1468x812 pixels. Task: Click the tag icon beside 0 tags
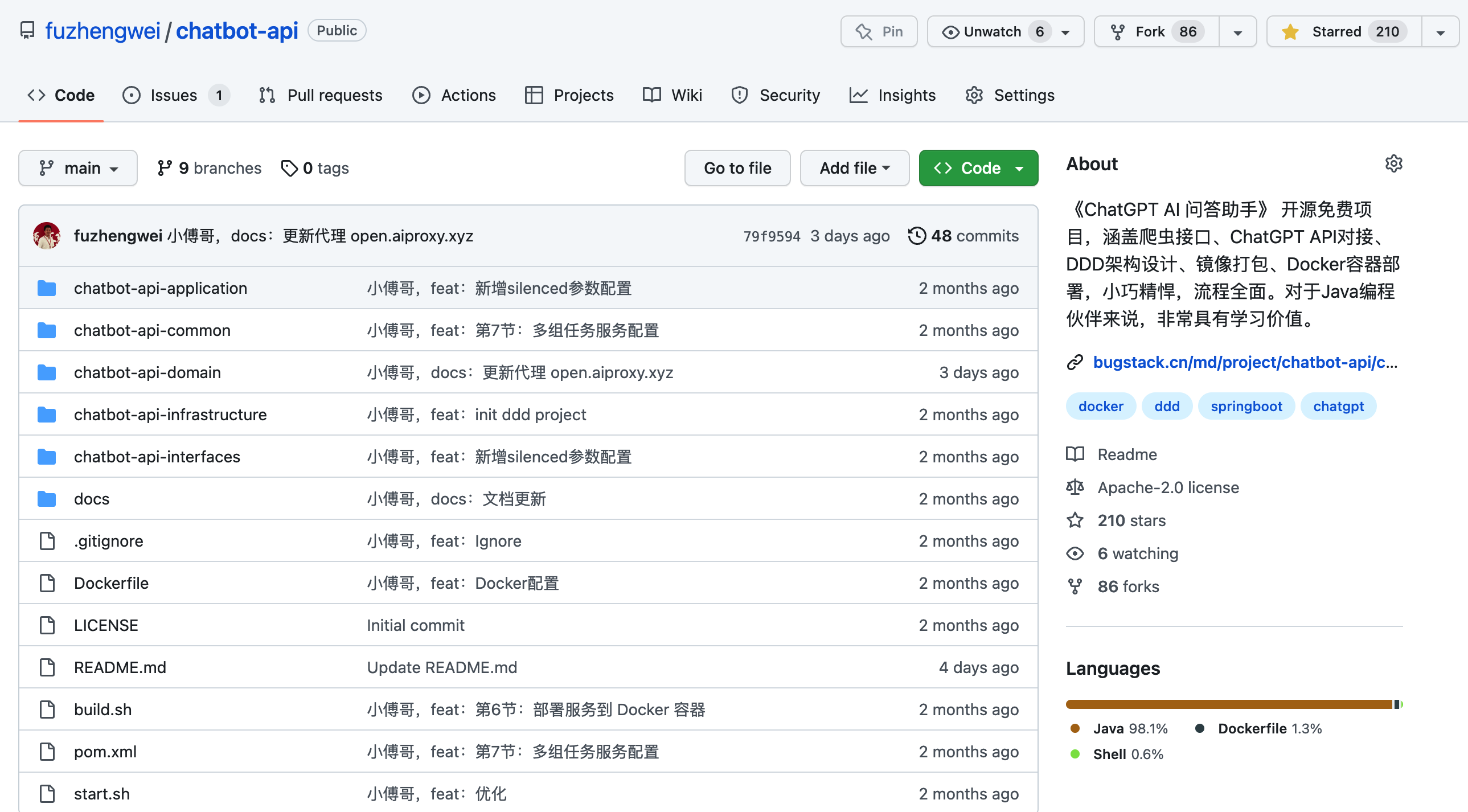[289, 169]
